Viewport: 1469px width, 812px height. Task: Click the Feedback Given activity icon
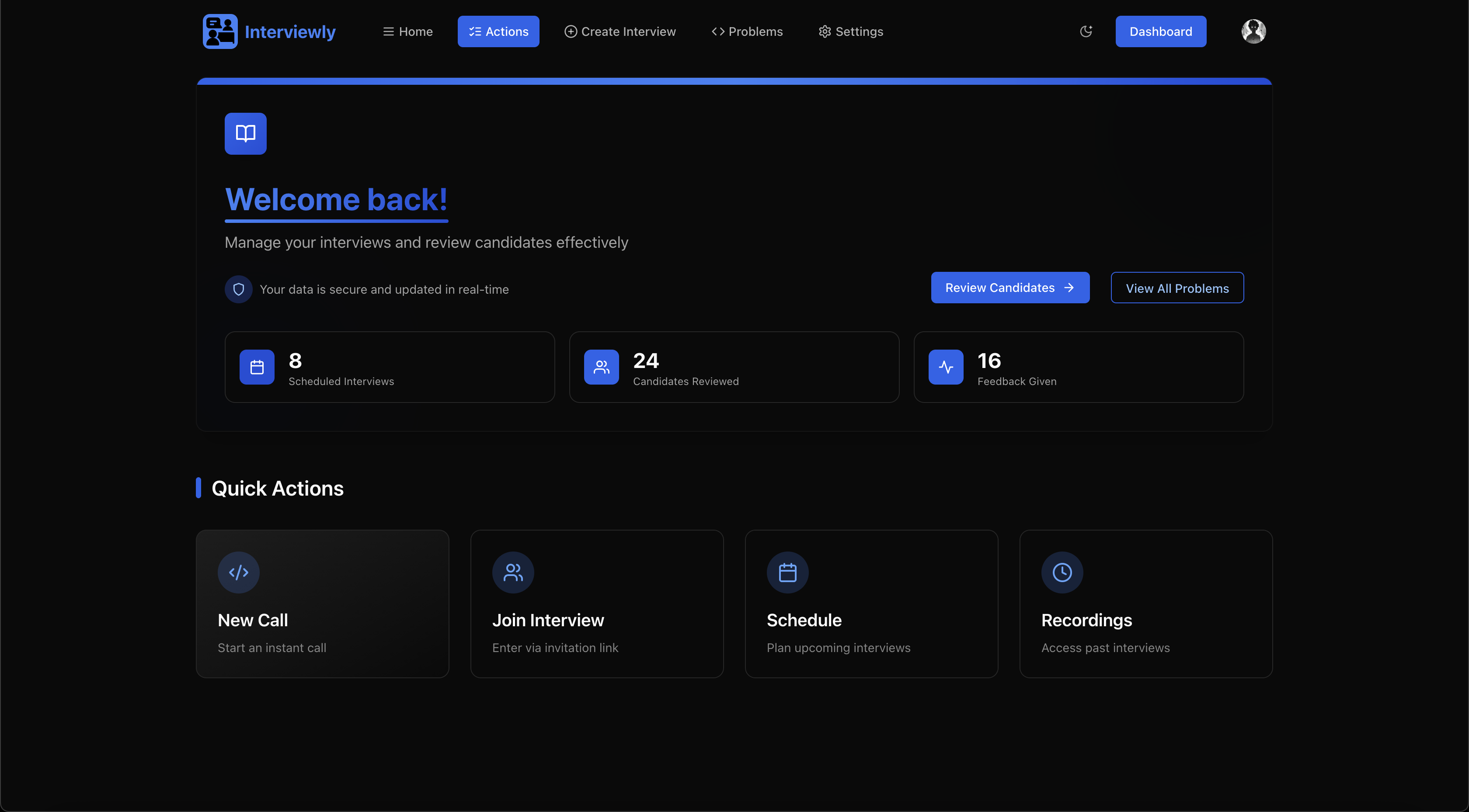point(946,367)
